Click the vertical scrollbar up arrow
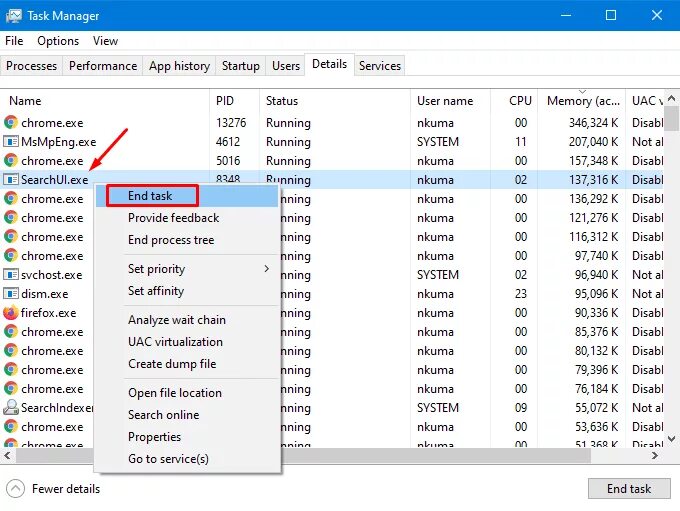This screenshot has width=680, height=511. [x=671, y=98]
